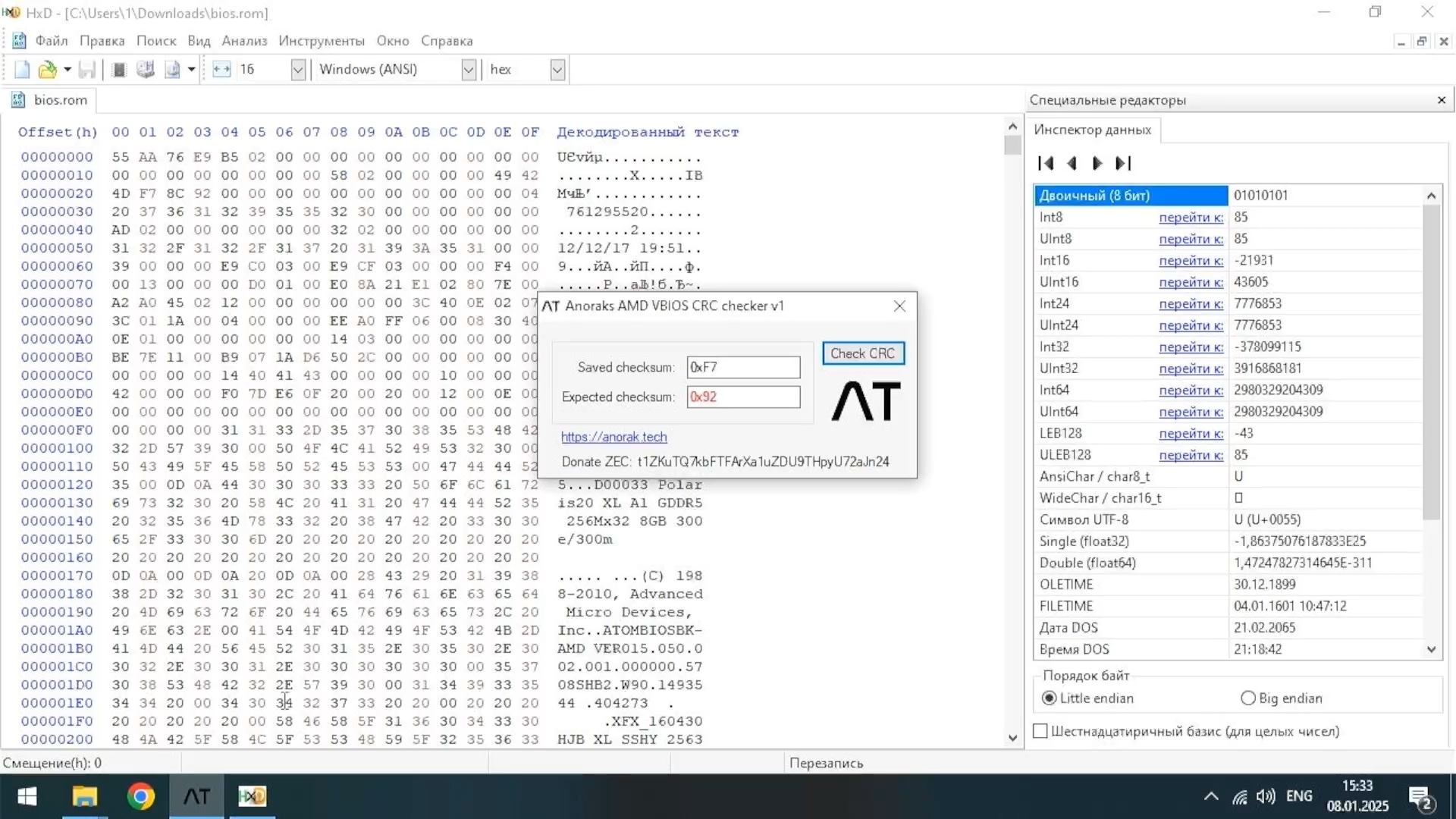Go to last byte in Data inspector
Image resolution: width=1456 pixels, height=819 pixels.
1123,163
